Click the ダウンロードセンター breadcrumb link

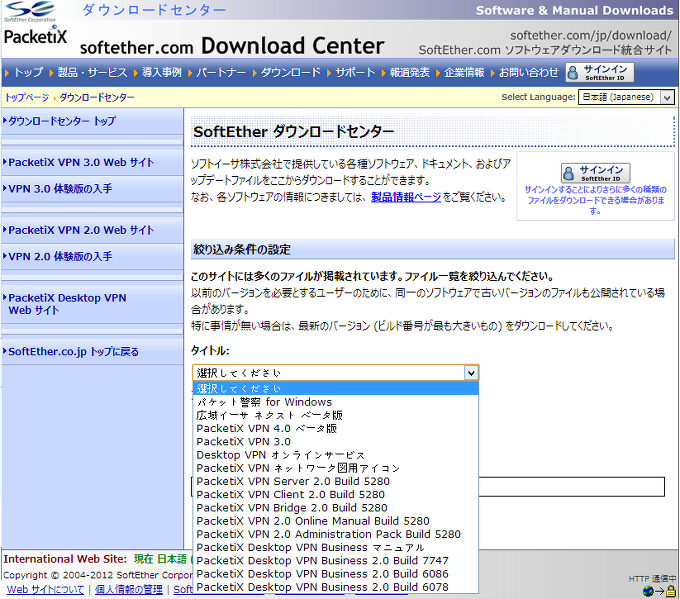[97, 98]
